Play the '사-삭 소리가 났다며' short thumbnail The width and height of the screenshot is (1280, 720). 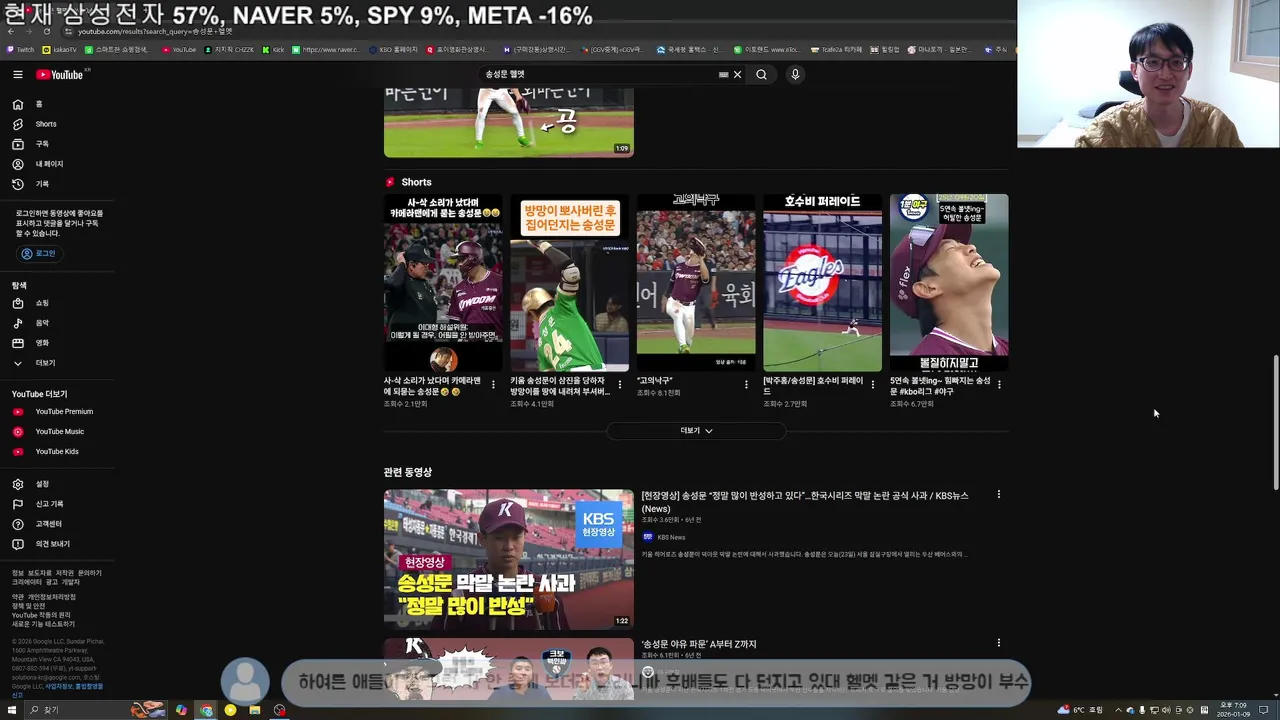tap(443, 283)
